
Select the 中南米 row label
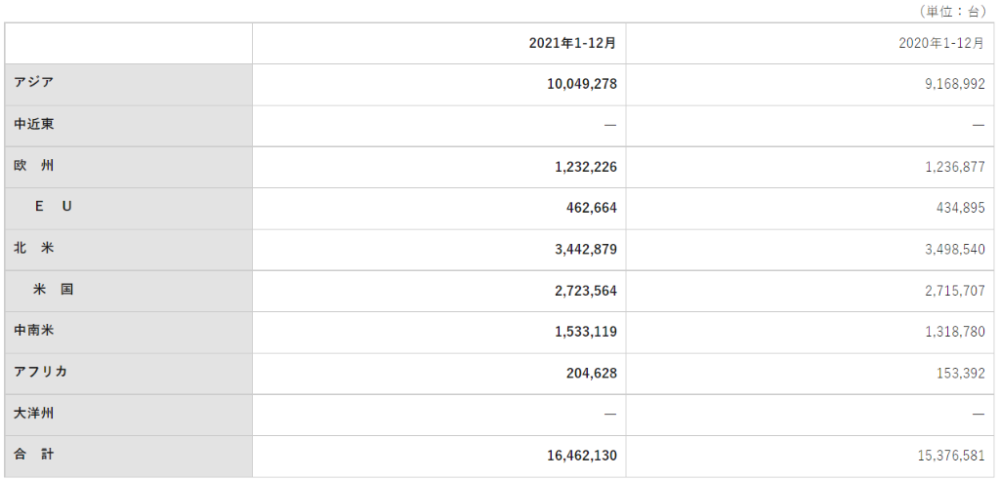[x=34, y=331]
